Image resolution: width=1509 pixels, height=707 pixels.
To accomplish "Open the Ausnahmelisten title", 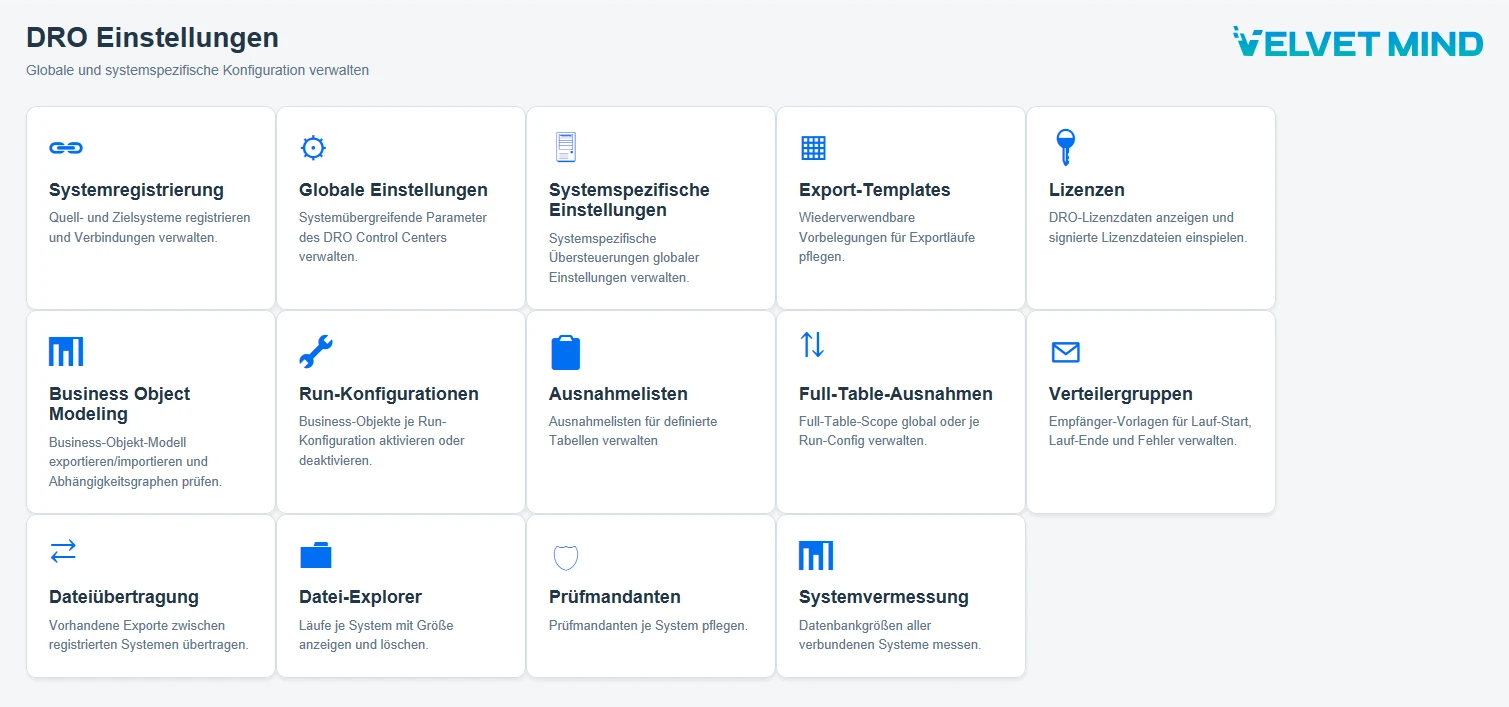I will point(618,394).
